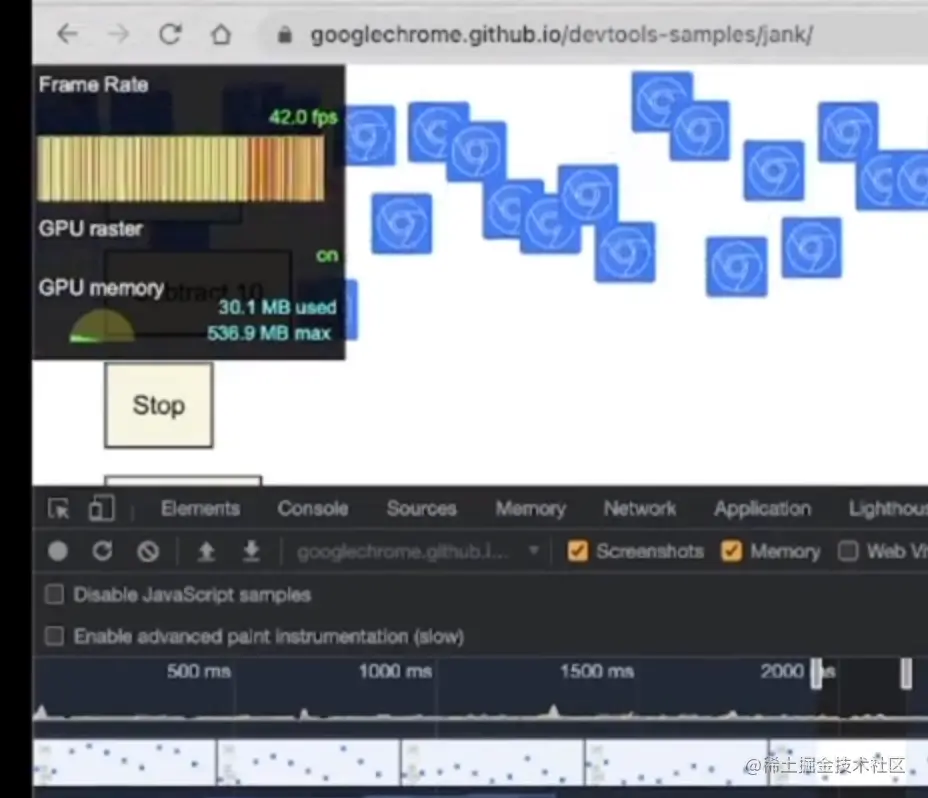928x798 pixels.
Task: Go back with the browser back arrow
Action: 67,34
